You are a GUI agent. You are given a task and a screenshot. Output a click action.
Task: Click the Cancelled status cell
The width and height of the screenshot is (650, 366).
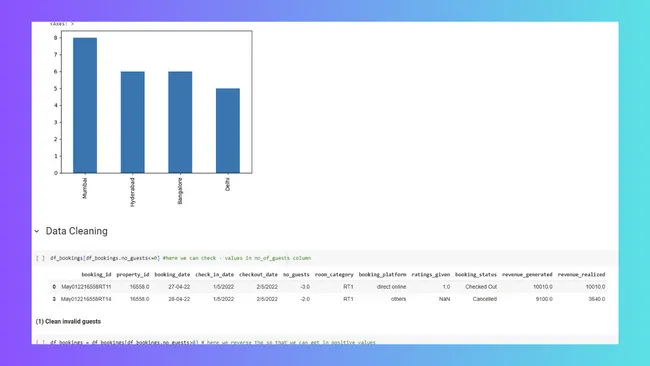click(485, 299)
